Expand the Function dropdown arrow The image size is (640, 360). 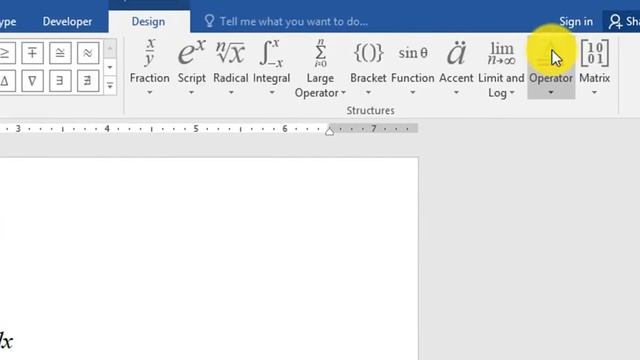413,93
